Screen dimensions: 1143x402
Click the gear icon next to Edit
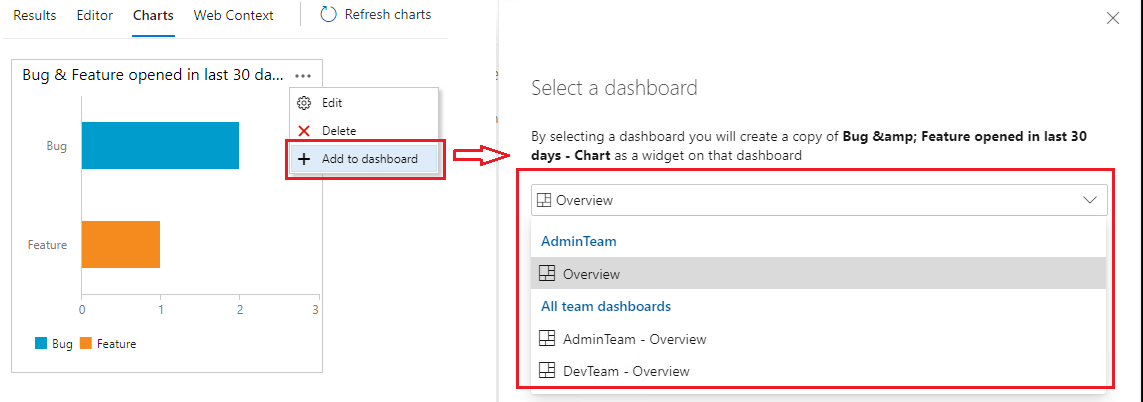pyautogui.click(x=304, y=103)
